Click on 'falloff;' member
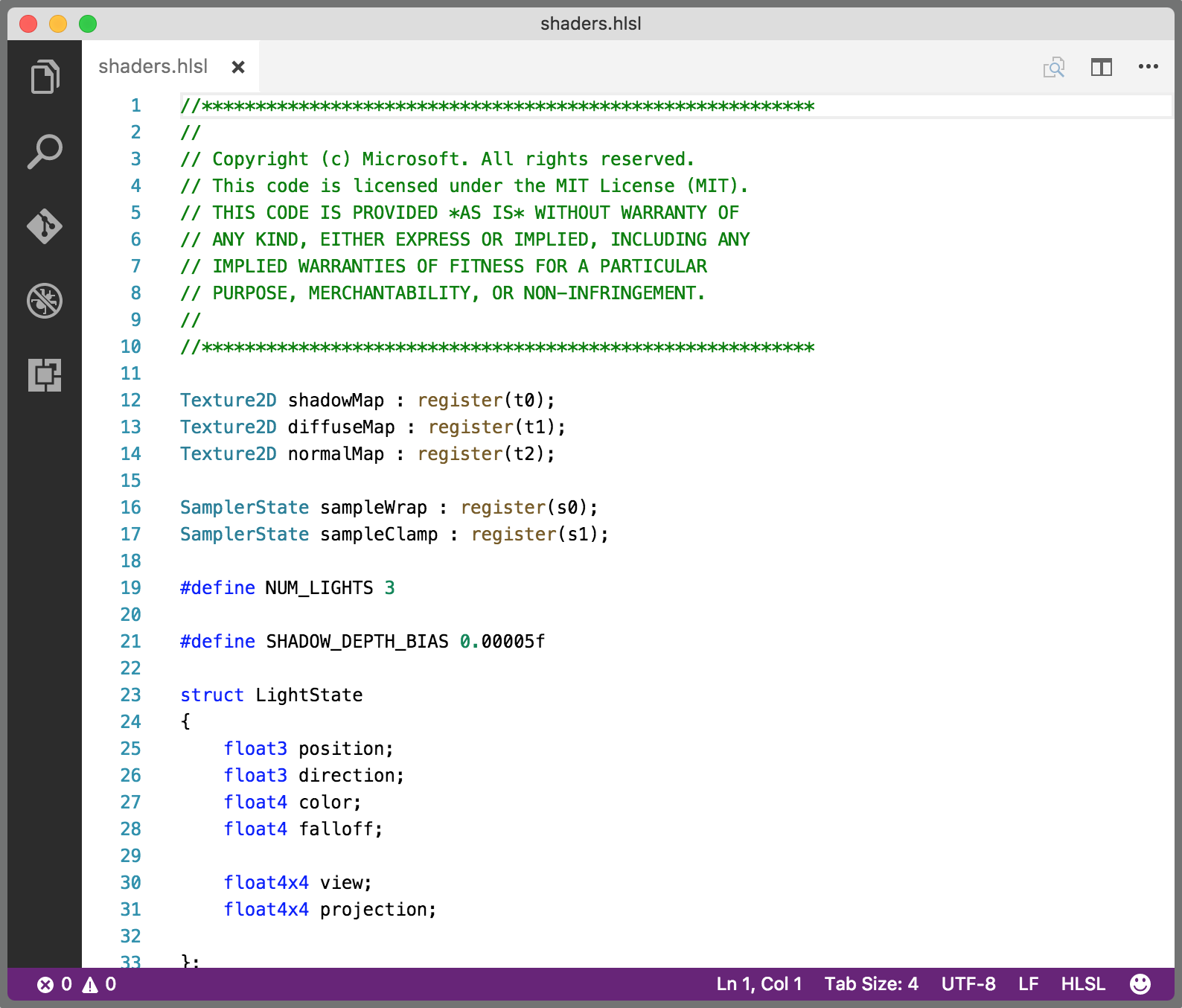 341,829
